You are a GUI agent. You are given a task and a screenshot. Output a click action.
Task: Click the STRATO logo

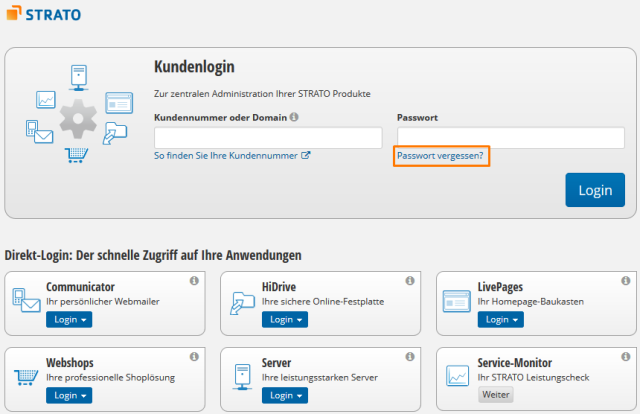tap(44, 13)
